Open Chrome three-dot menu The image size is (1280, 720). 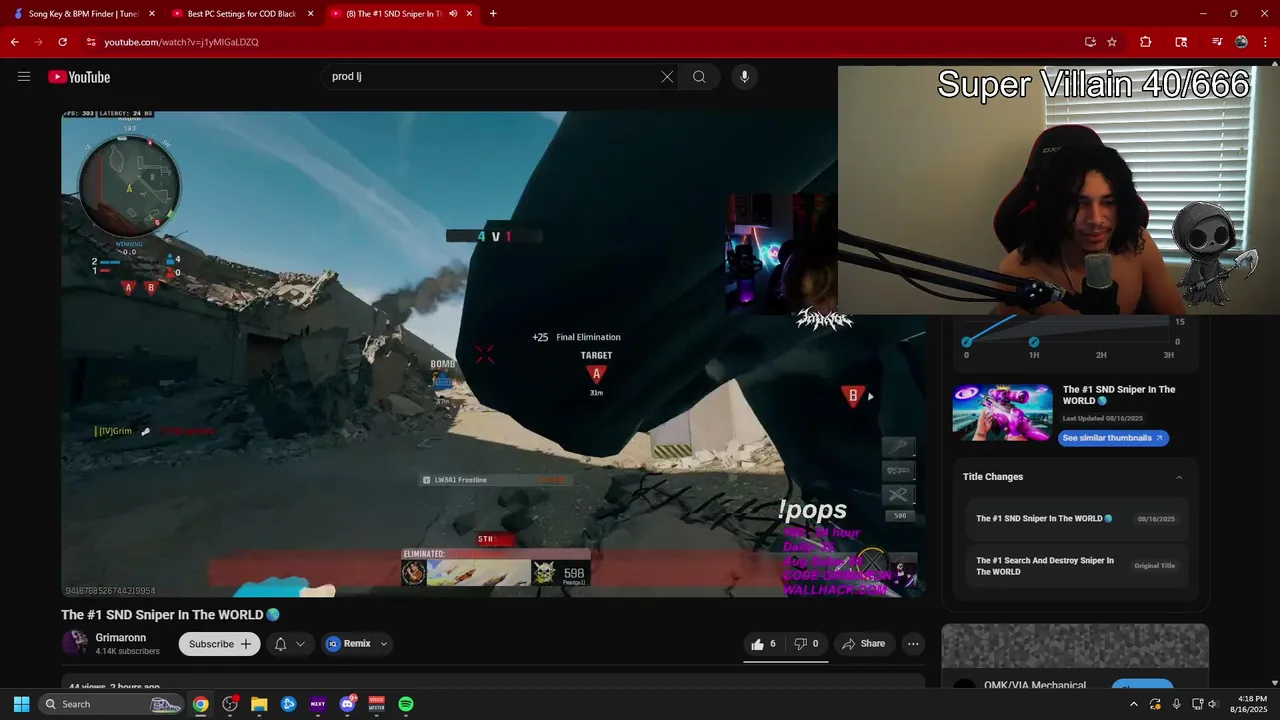tap(1264, 42)
